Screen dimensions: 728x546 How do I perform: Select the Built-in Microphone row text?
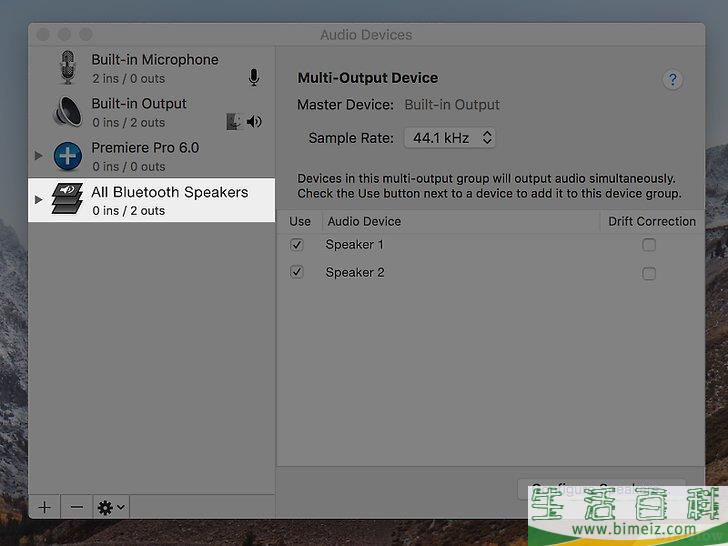[155, 59]
